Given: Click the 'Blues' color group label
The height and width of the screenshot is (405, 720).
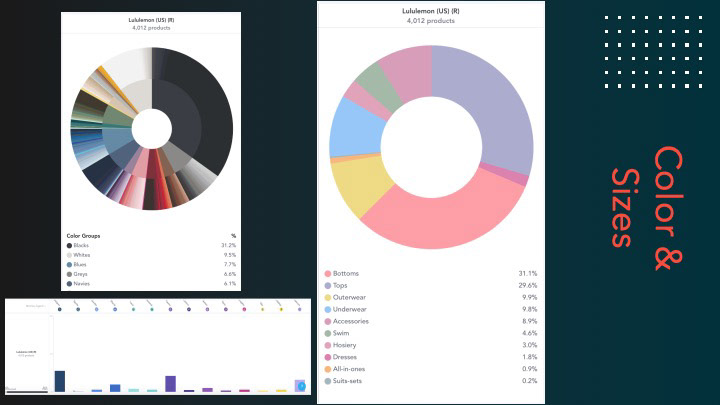Looking at the screenshot, I should (x=80, y=264).
